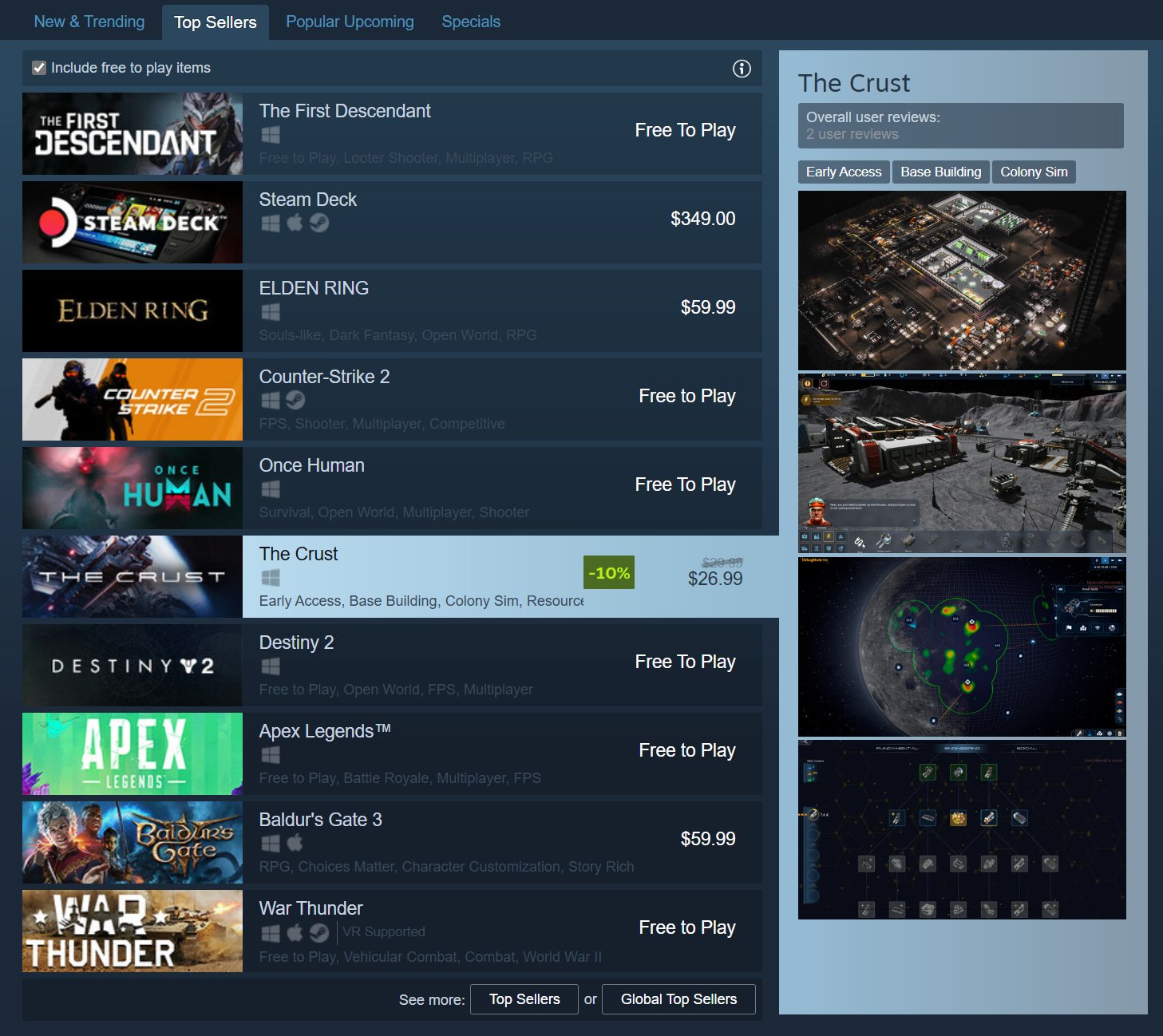View The Crust moon map screenshot
The width and height of the screenshot is (1163, 1036).
(x=962, y=647)
